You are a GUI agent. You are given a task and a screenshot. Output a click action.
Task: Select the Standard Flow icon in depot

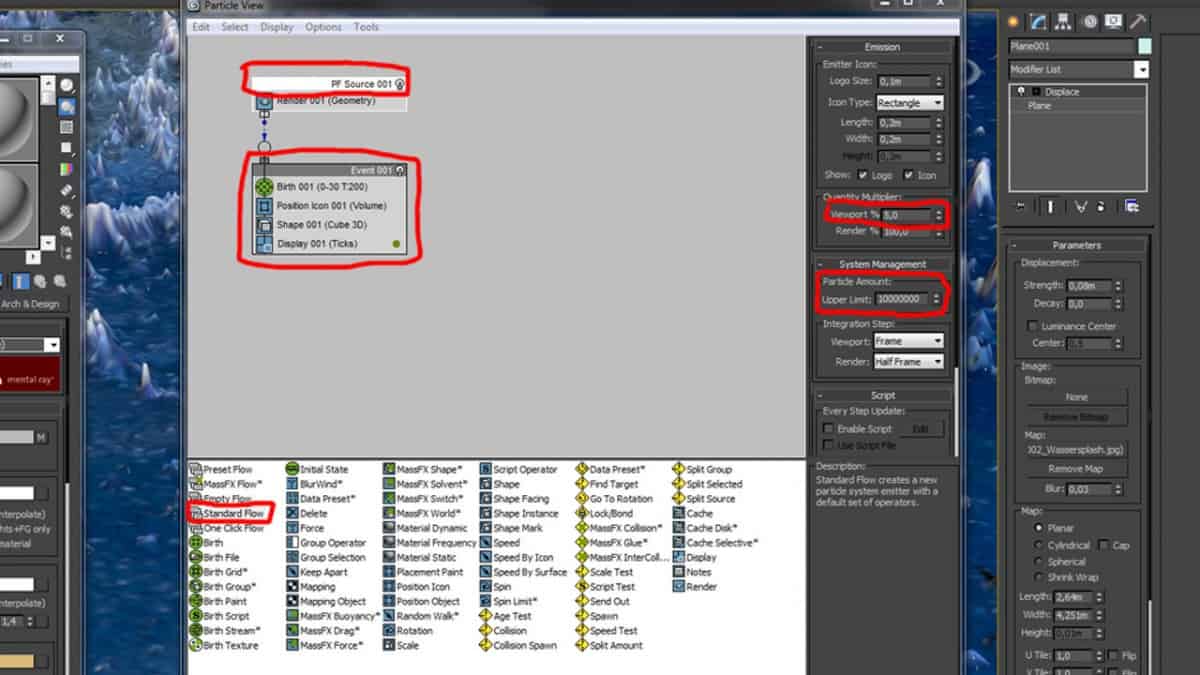(x=196, y=513)
